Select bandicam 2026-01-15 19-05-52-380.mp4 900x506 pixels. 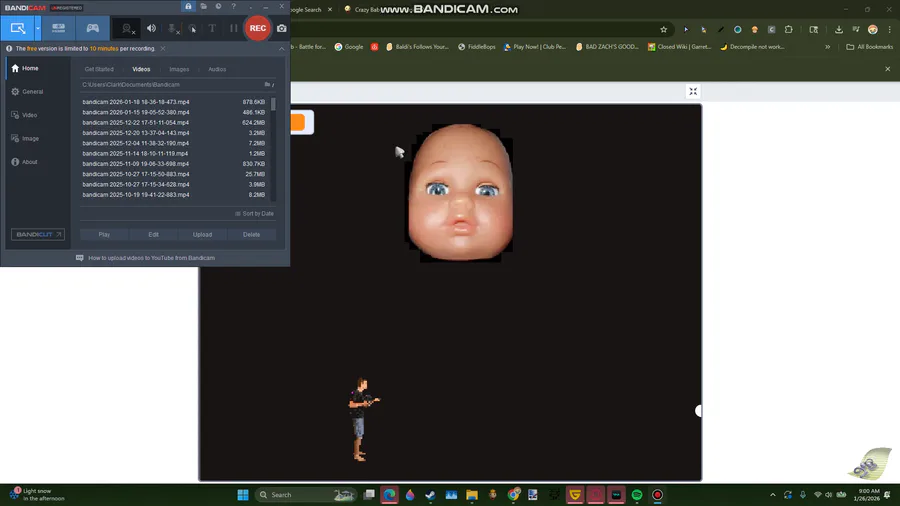coord(174,112)
